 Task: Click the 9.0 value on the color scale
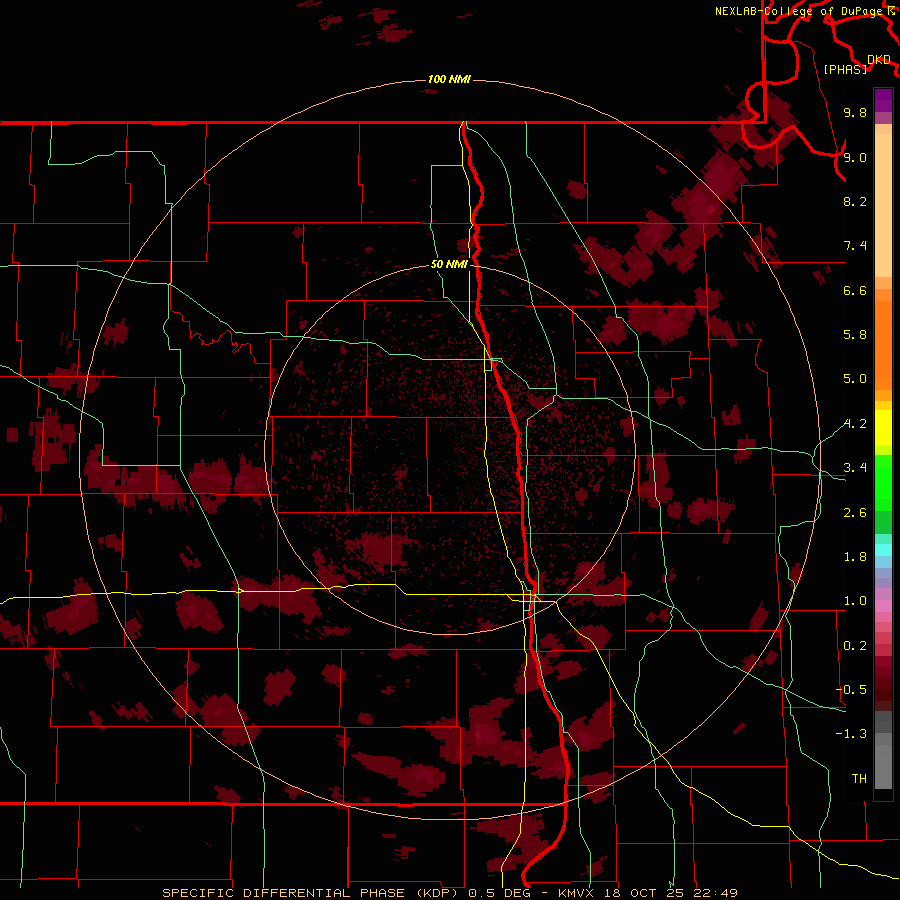(x=855, y=157)
